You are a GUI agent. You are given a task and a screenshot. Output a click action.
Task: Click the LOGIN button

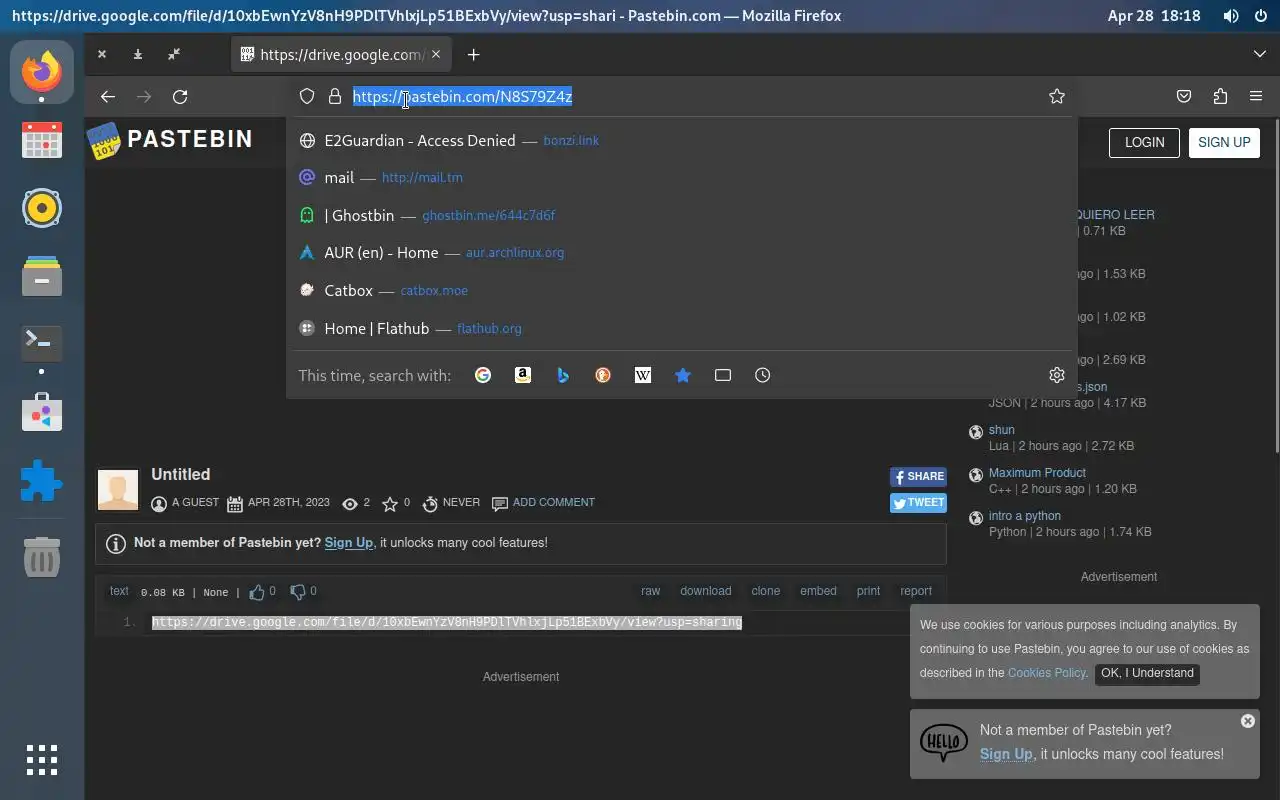(1144, 142)
